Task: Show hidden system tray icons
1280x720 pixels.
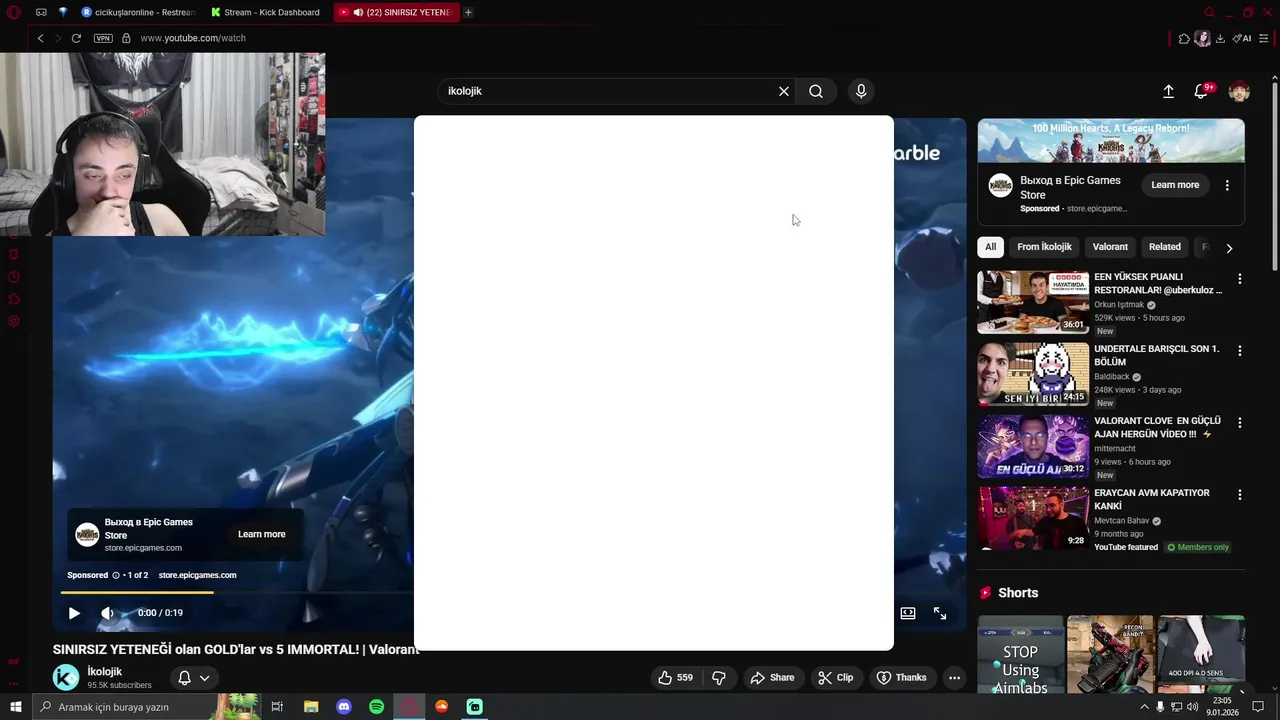Action: pyautogui.click(x=1144, y=707)
